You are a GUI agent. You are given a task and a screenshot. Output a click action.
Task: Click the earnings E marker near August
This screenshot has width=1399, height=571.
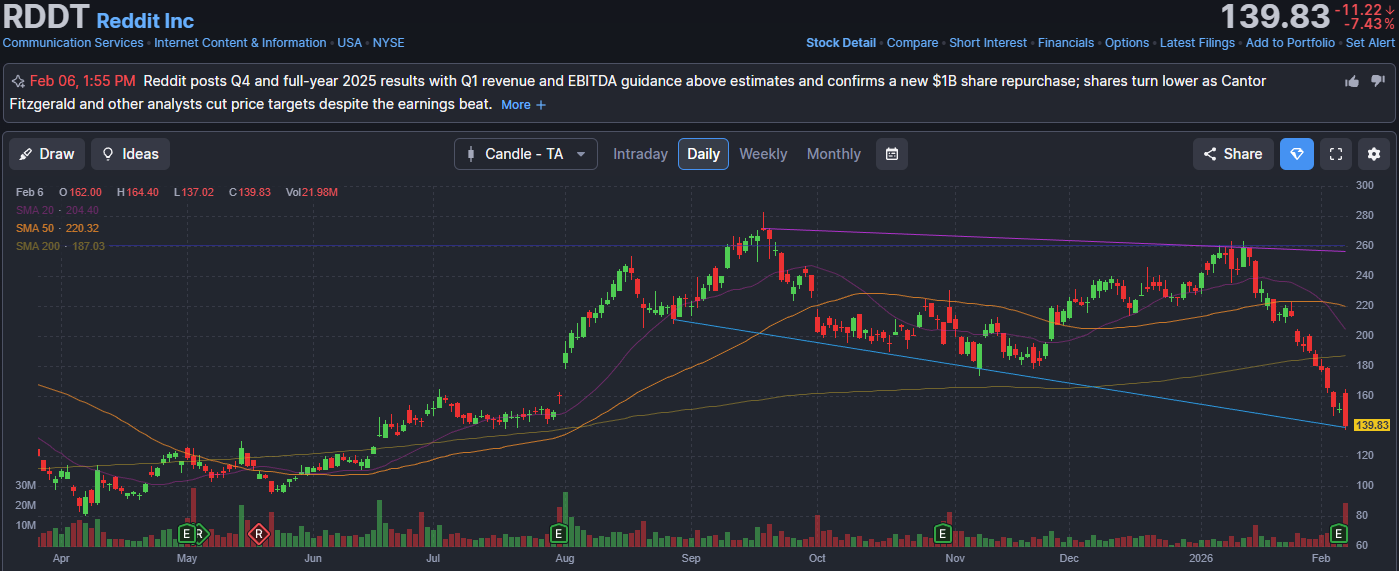pyautogui.click(x=559, y=533)
